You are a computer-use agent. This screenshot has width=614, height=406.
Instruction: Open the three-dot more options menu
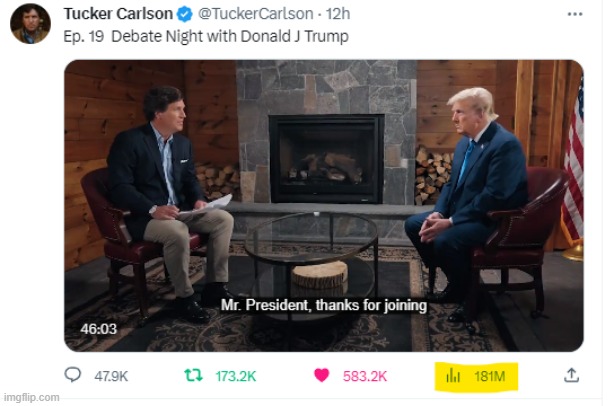[574, 14]
